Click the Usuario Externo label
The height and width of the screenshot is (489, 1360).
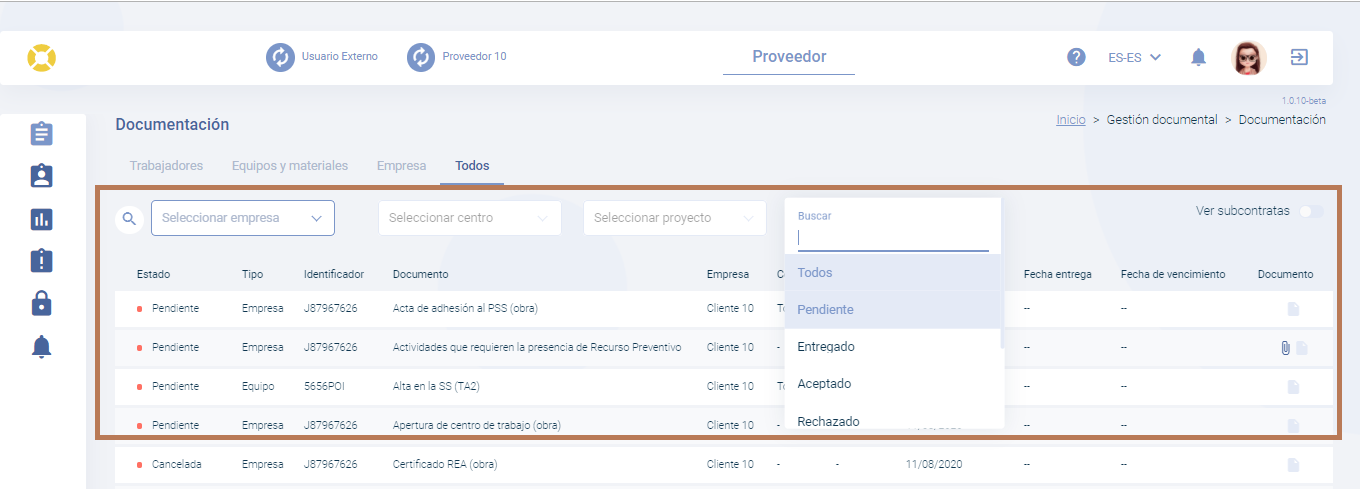[x=340, y=57]
